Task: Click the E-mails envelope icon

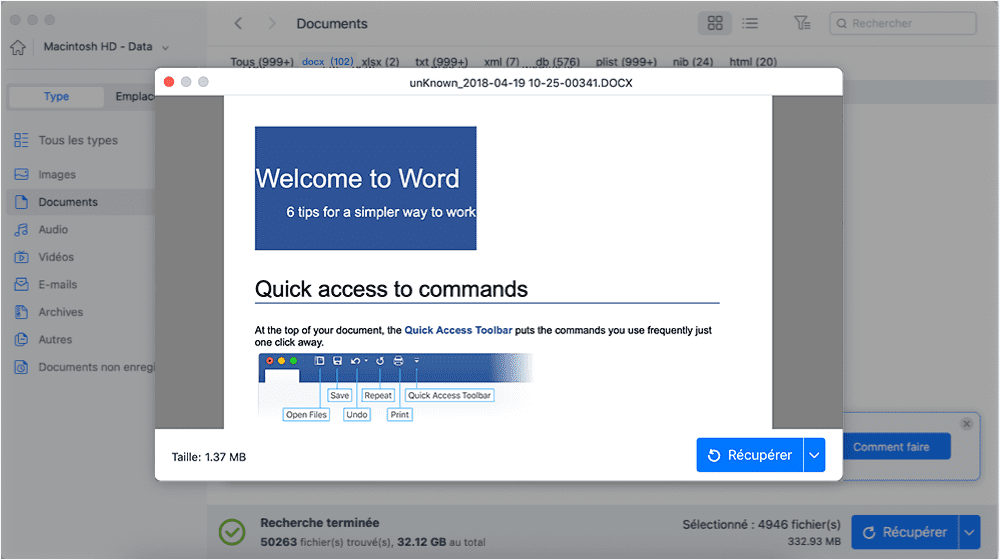Action: [x=21, y=284]
